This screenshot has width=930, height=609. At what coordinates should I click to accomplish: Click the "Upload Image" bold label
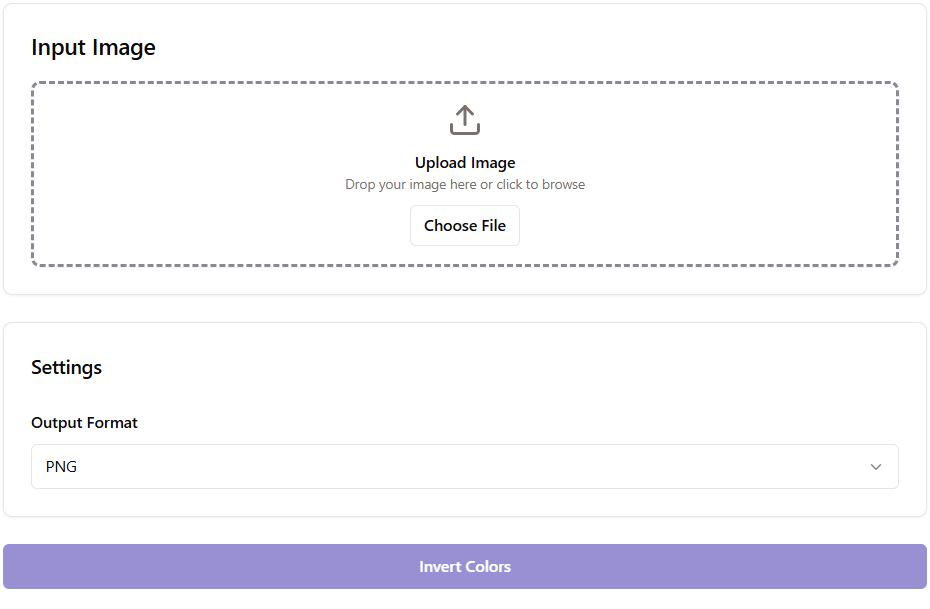(x=465, y=163)
